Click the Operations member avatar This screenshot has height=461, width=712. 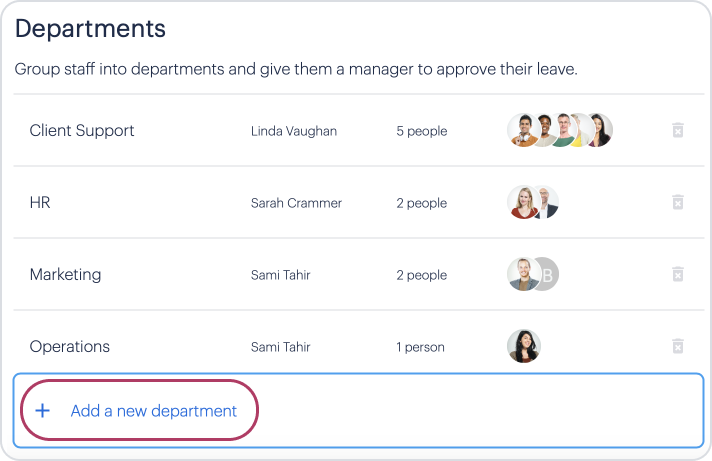(x=524, y=347)
